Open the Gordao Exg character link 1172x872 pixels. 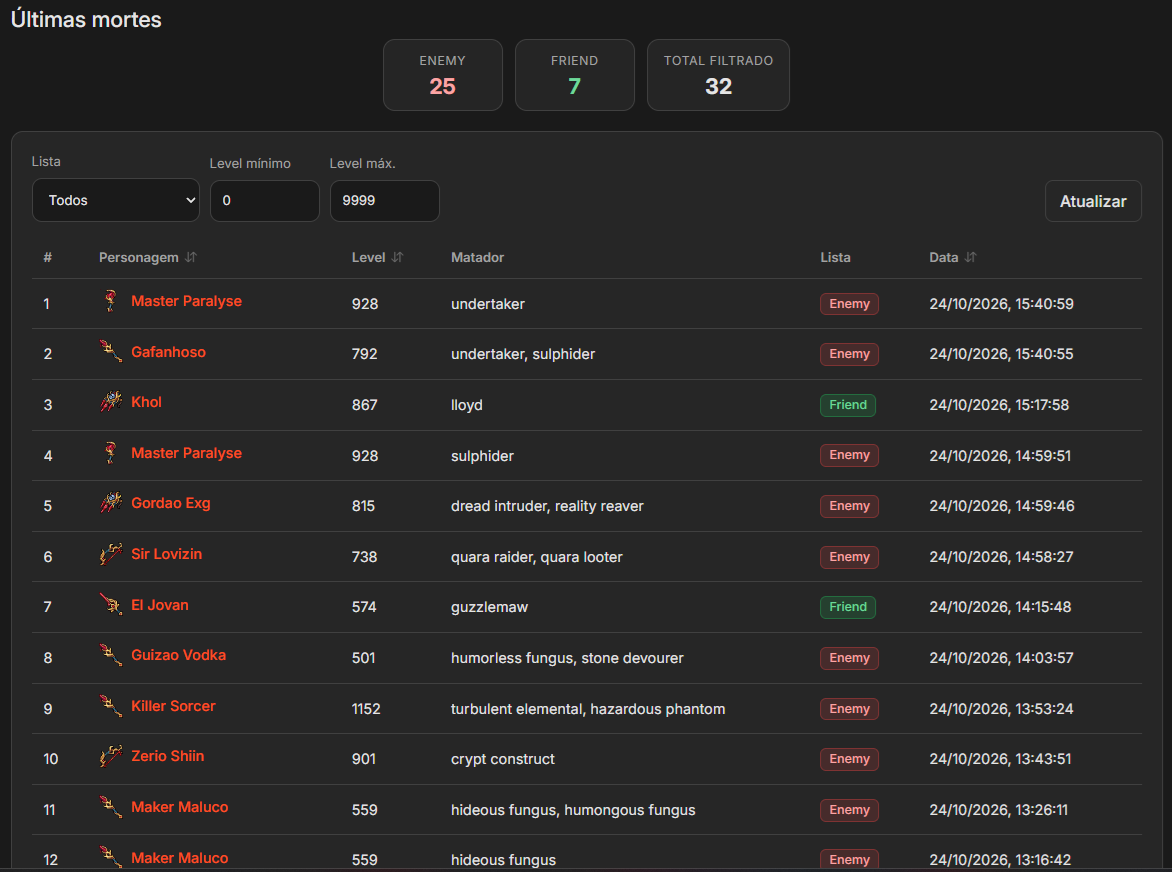tap(171, 503)
